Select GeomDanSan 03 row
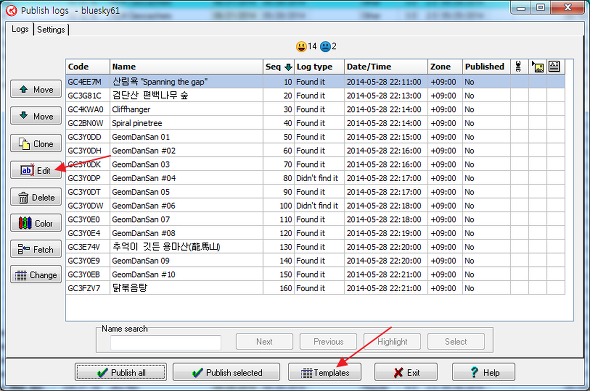Screen dimensions: 590x391 [x=315, y=164]
